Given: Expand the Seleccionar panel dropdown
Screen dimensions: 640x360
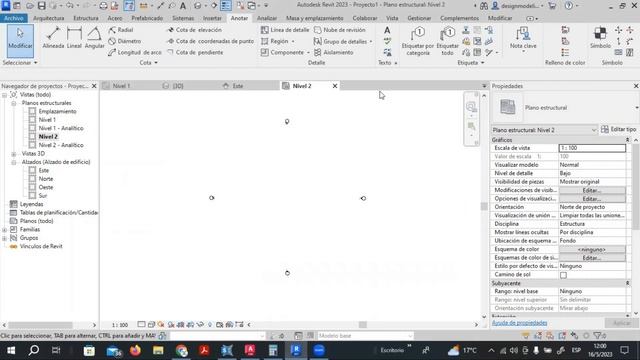Looking at the screenshot, I should 36,63.
